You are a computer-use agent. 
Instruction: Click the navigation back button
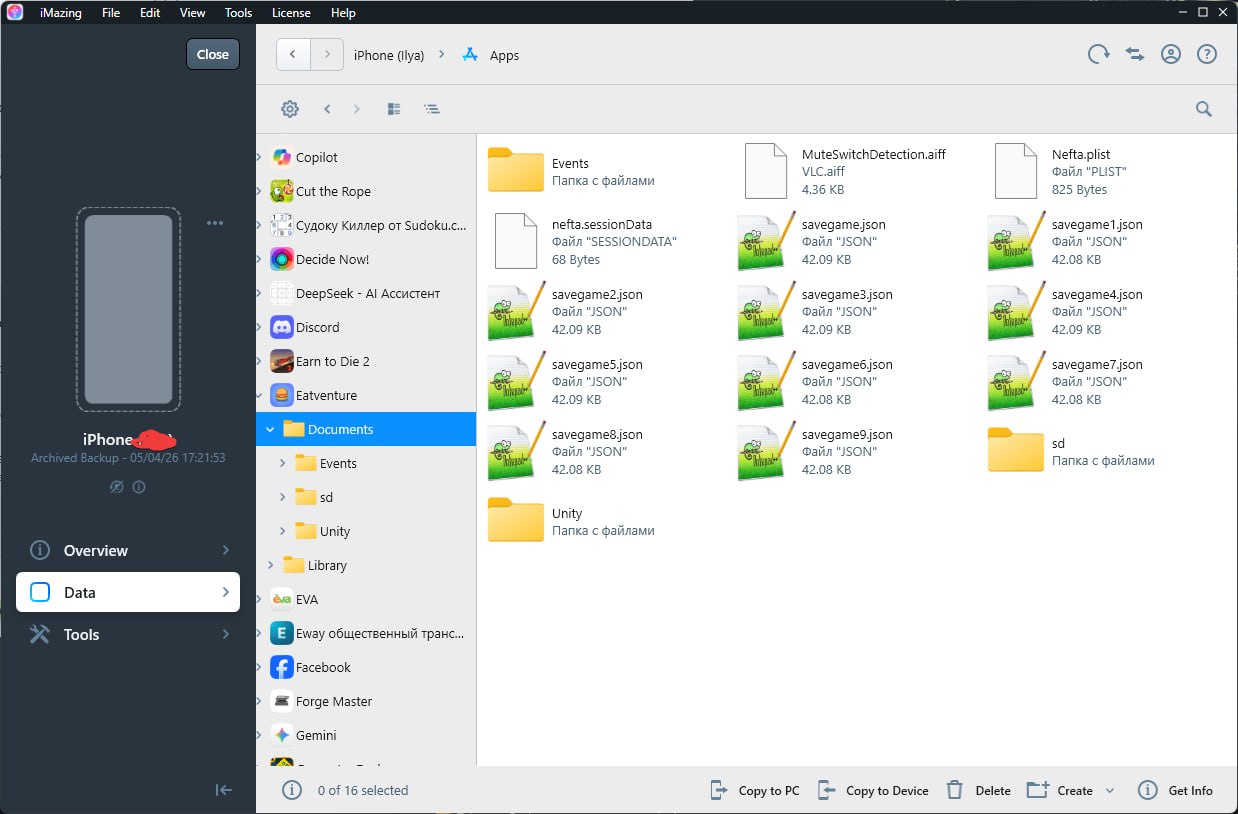293,55
